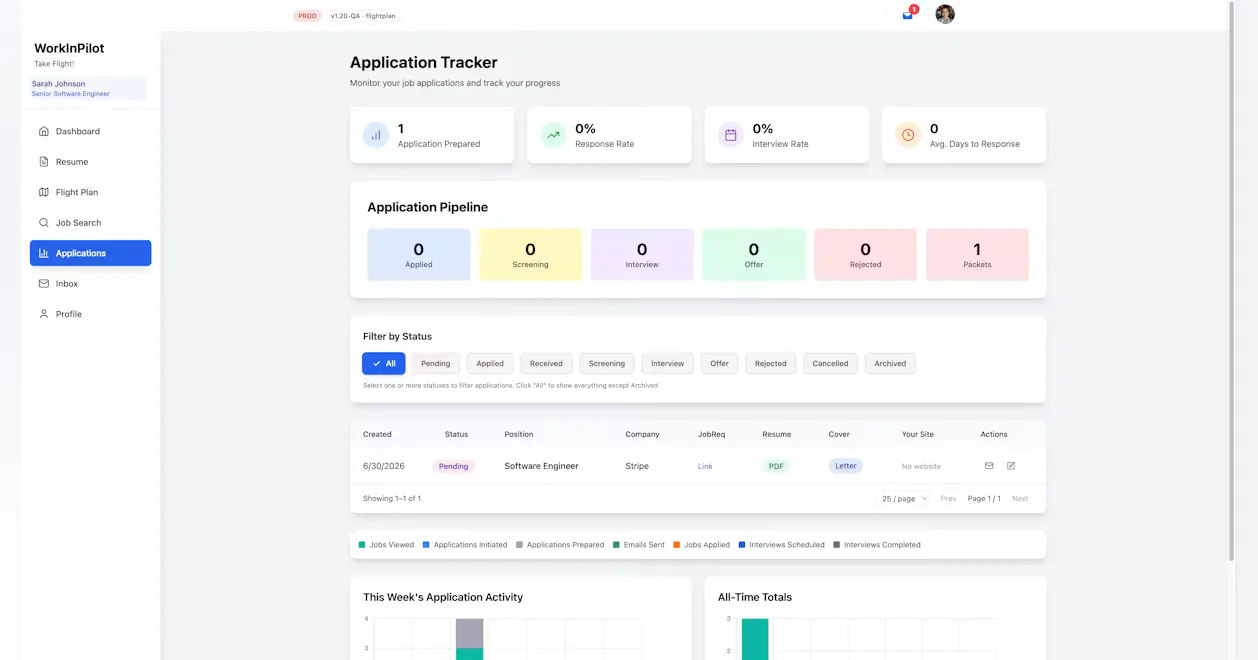The image size is (1258, 660).
Task: Click the Next pagination button
Action: tap(1020, 498)
